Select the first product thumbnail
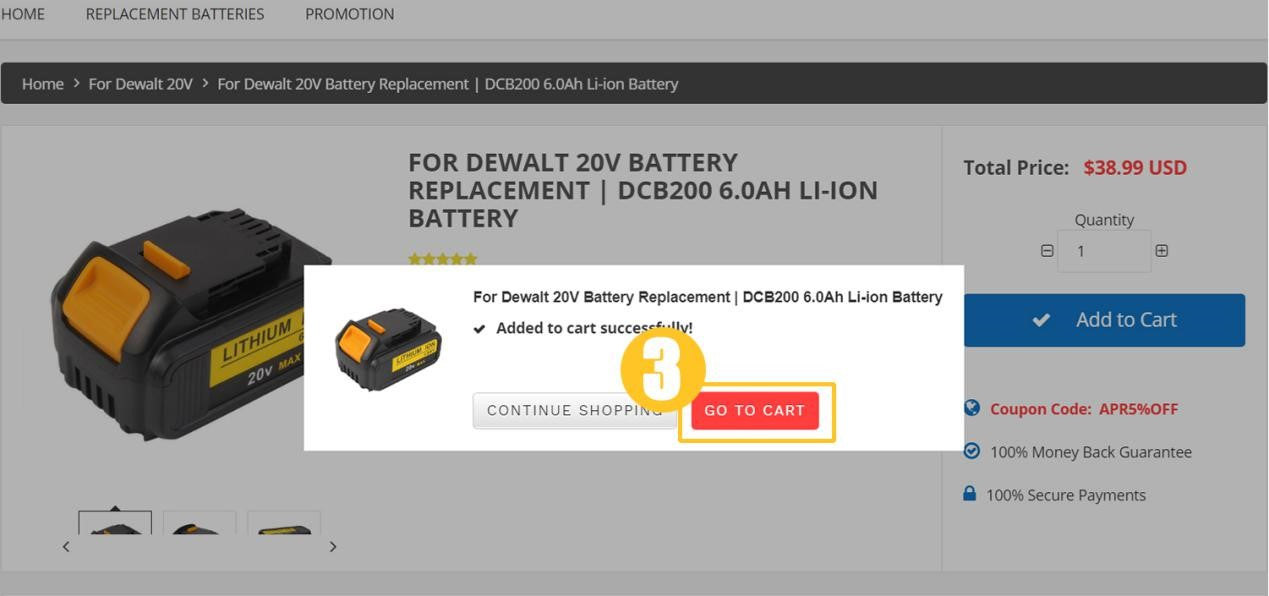The height and width of the screenshot is (596, 1269). pos(115,523)
